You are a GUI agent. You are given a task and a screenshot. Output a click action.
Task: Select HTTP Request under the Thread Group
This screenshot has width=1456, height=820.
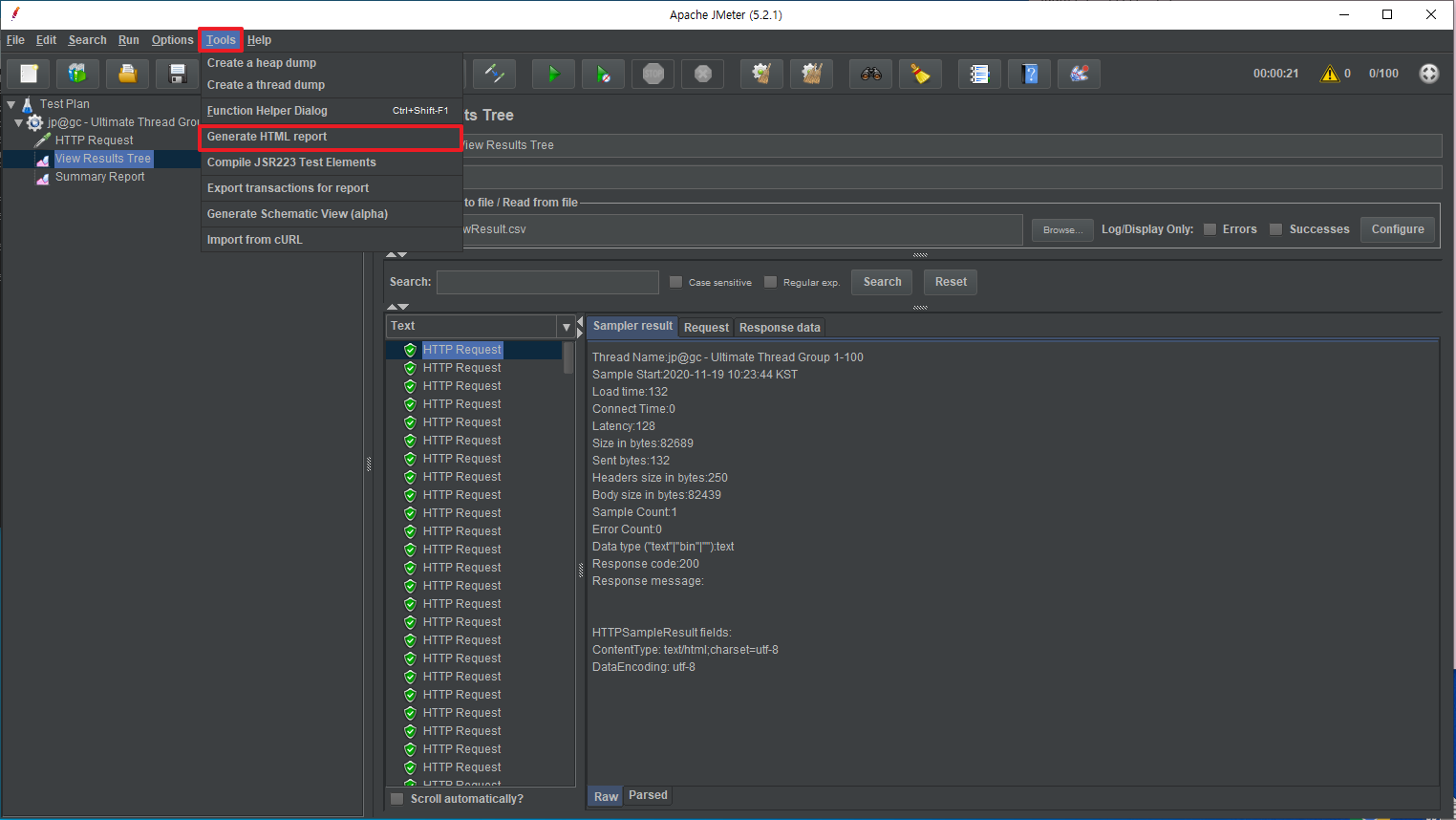pos(94,140)
